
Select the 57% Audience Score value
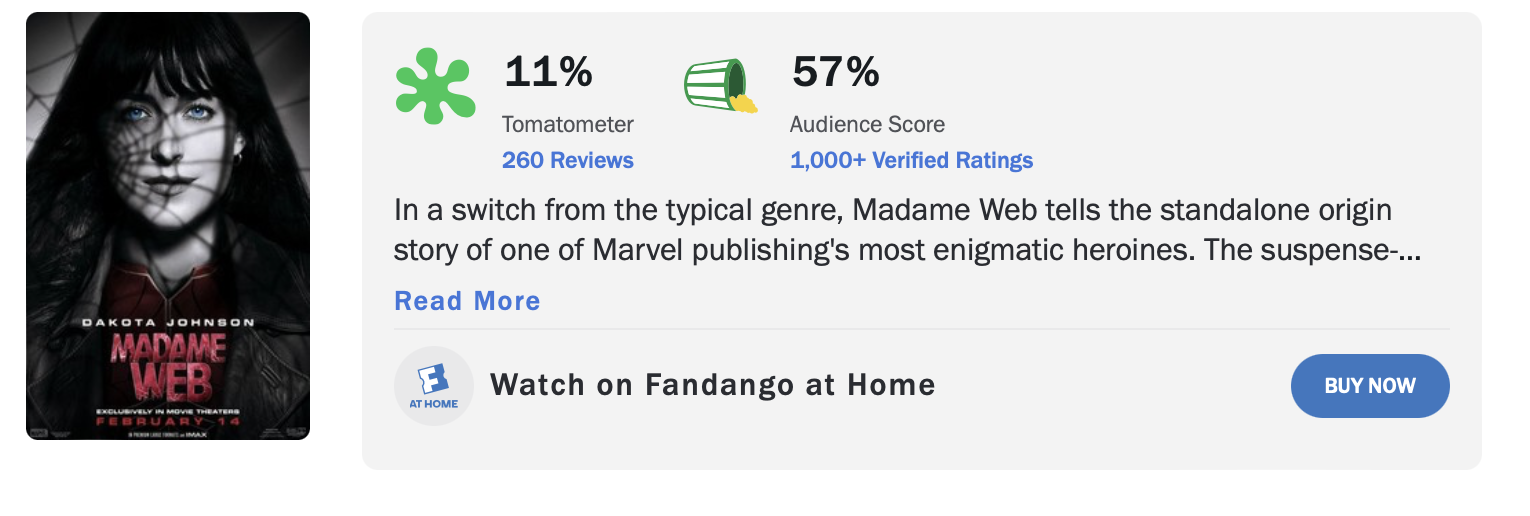[x=836, y=72]
